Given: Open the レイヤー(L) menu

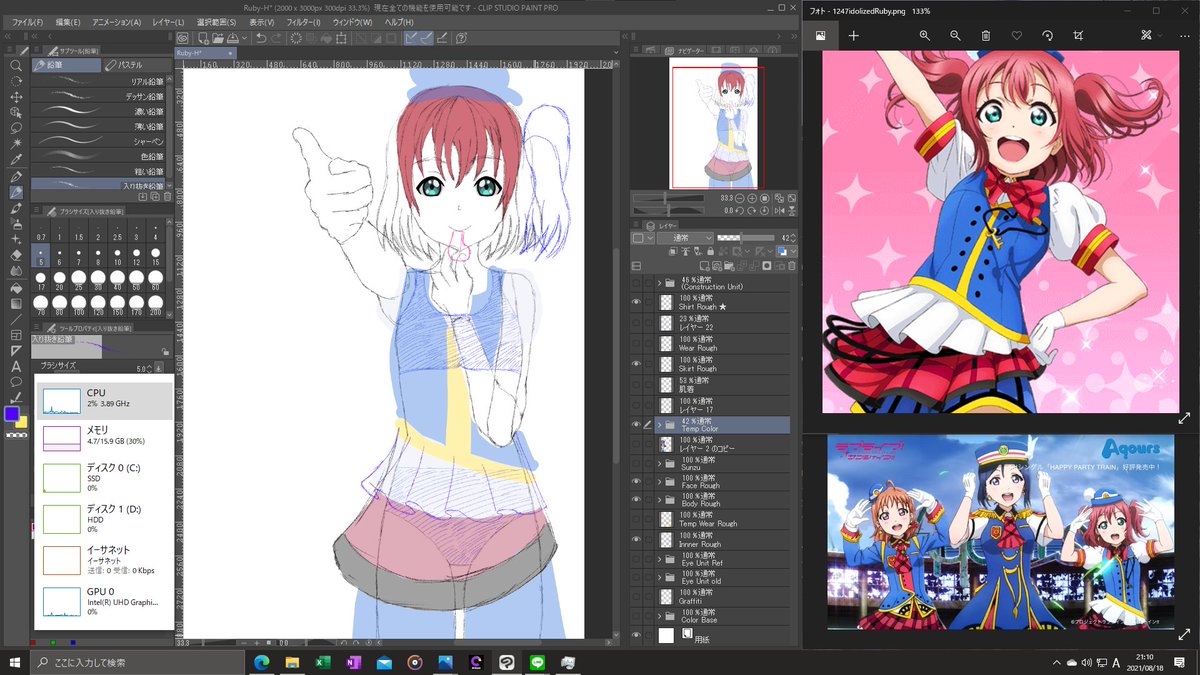Looking at the screenshot, I should click(167, 22).
